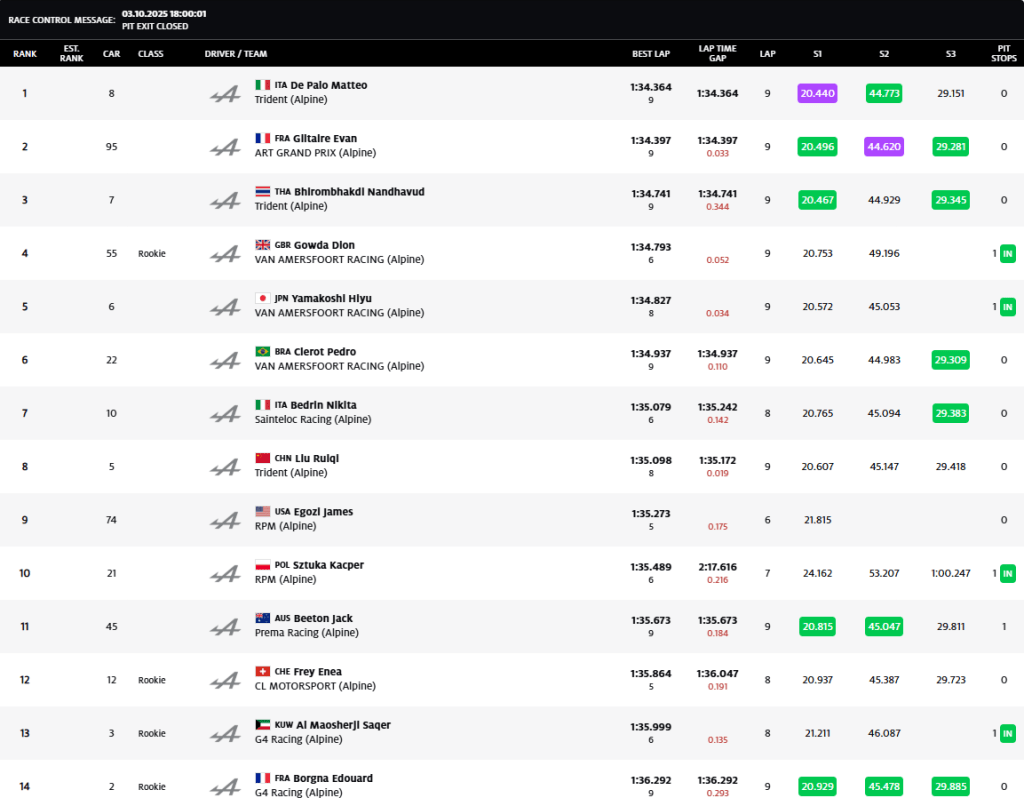Image resolution: width=1024 pixels, height=806 pixels.
Task: Click the green IN pit badge for Sztuka Kacper
Action: 1008,573
